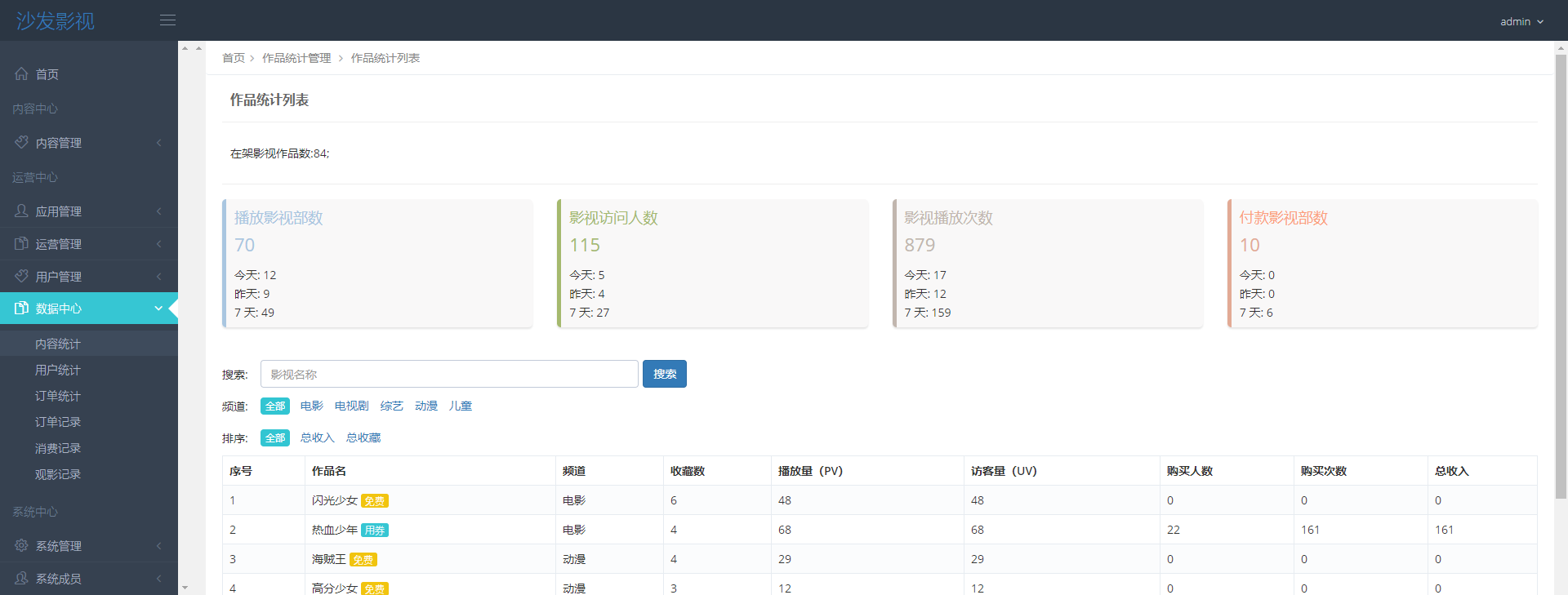This screenshot has width=1568, height=595.
Task: Click the sidebar scrollbar up arrow
Action: [x=185, y=48]
